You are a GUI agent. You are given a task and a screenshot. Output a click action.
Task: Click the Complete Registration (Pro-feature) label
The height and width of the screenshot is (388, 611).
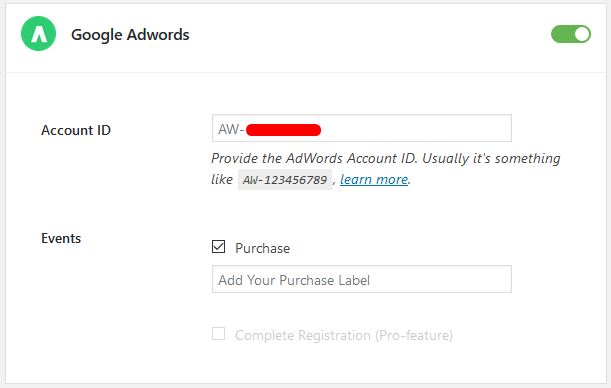click(344, 335)
